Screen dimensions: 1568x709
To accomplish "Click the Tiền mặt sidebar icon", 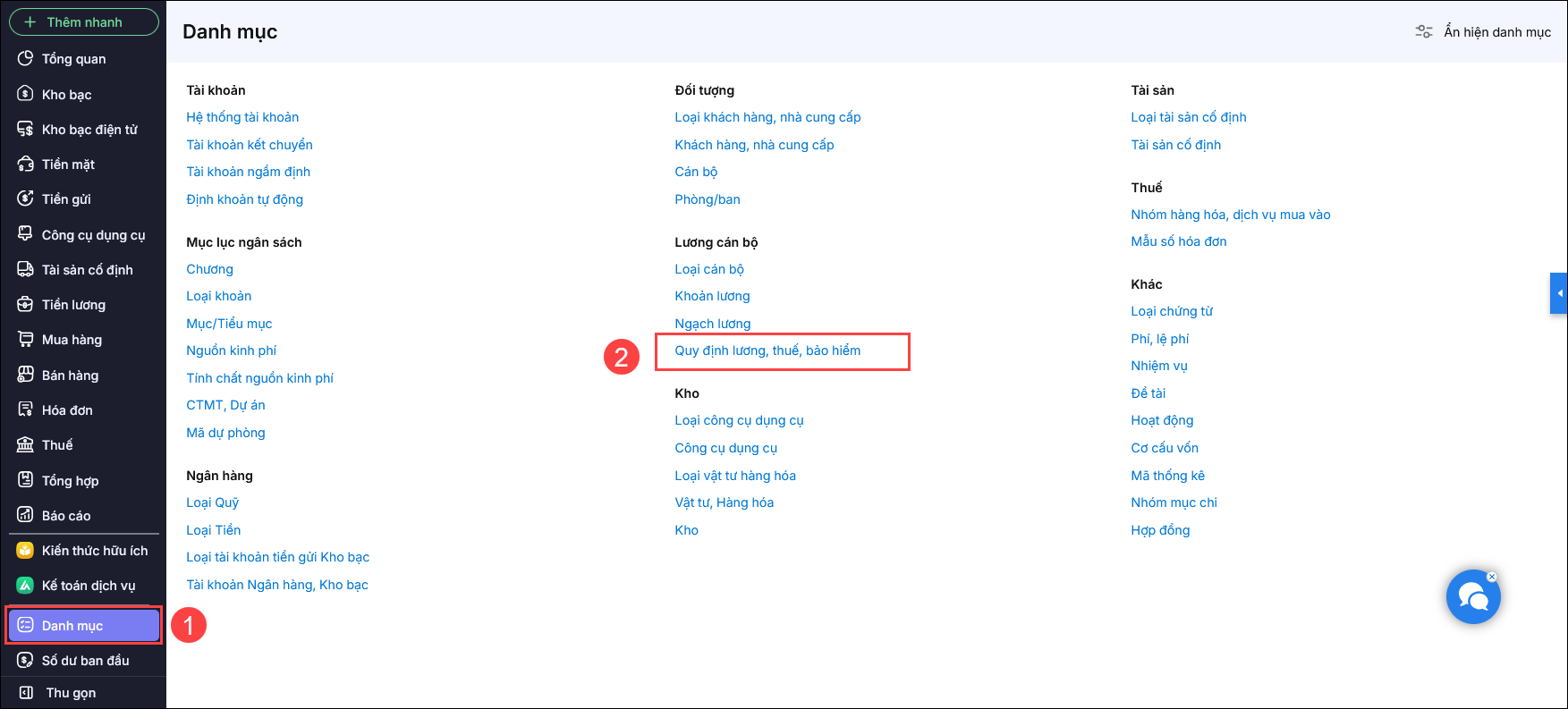I will (x=25, y=165).
